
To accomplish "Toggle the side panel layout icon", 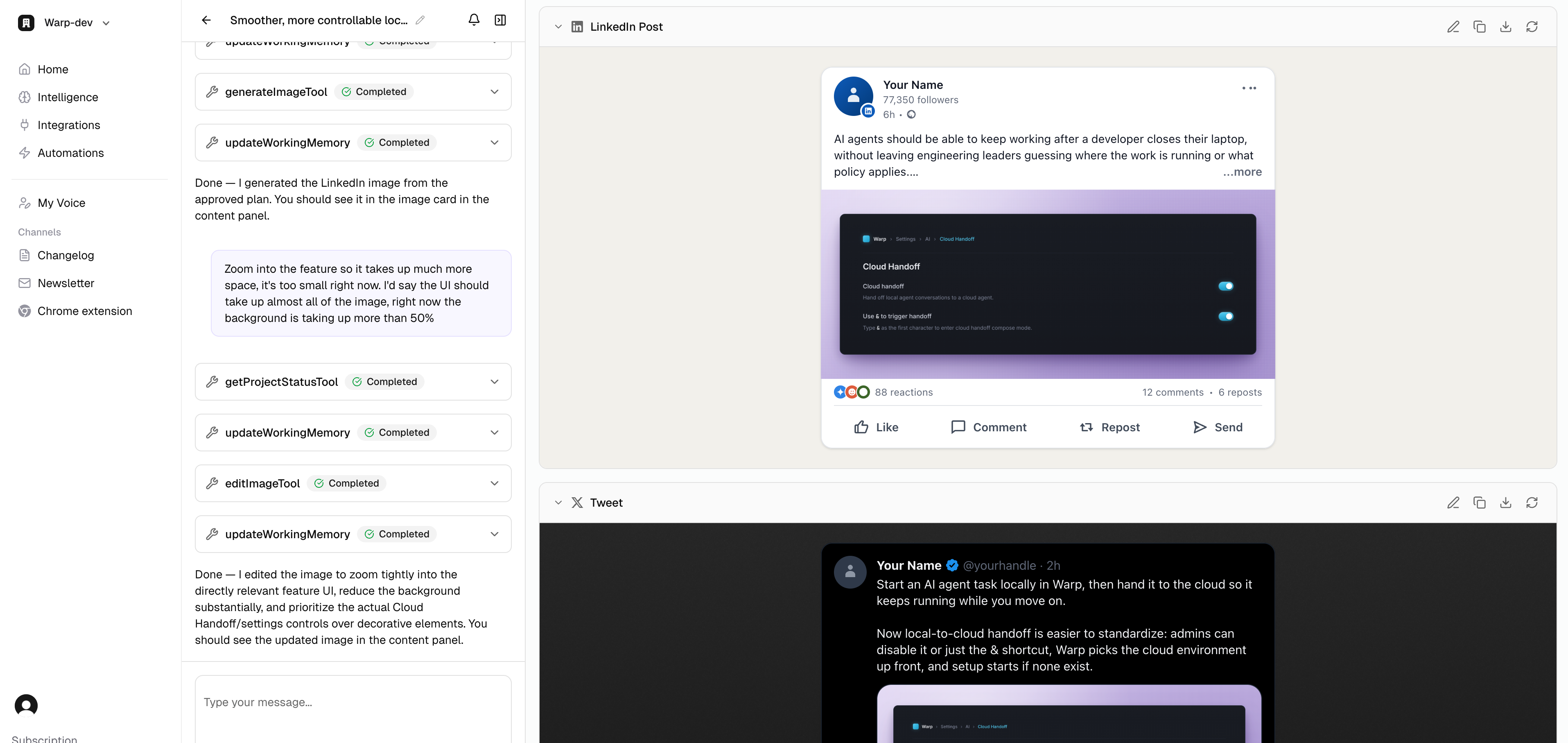I will tap(500, 20).
